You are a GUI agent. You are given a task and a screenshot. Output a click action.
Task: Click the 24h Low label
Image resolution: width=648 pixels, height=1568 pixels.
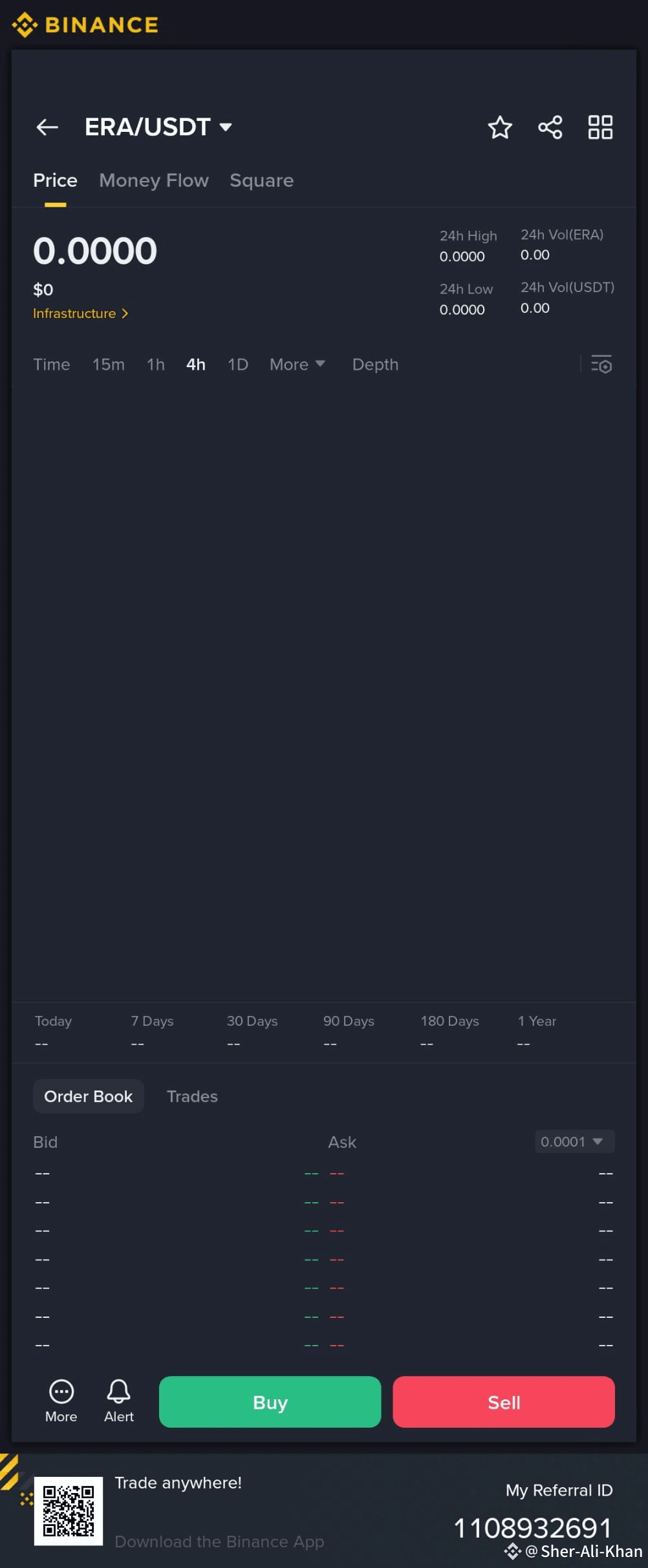pyautogui.click(x=466, y=289)
